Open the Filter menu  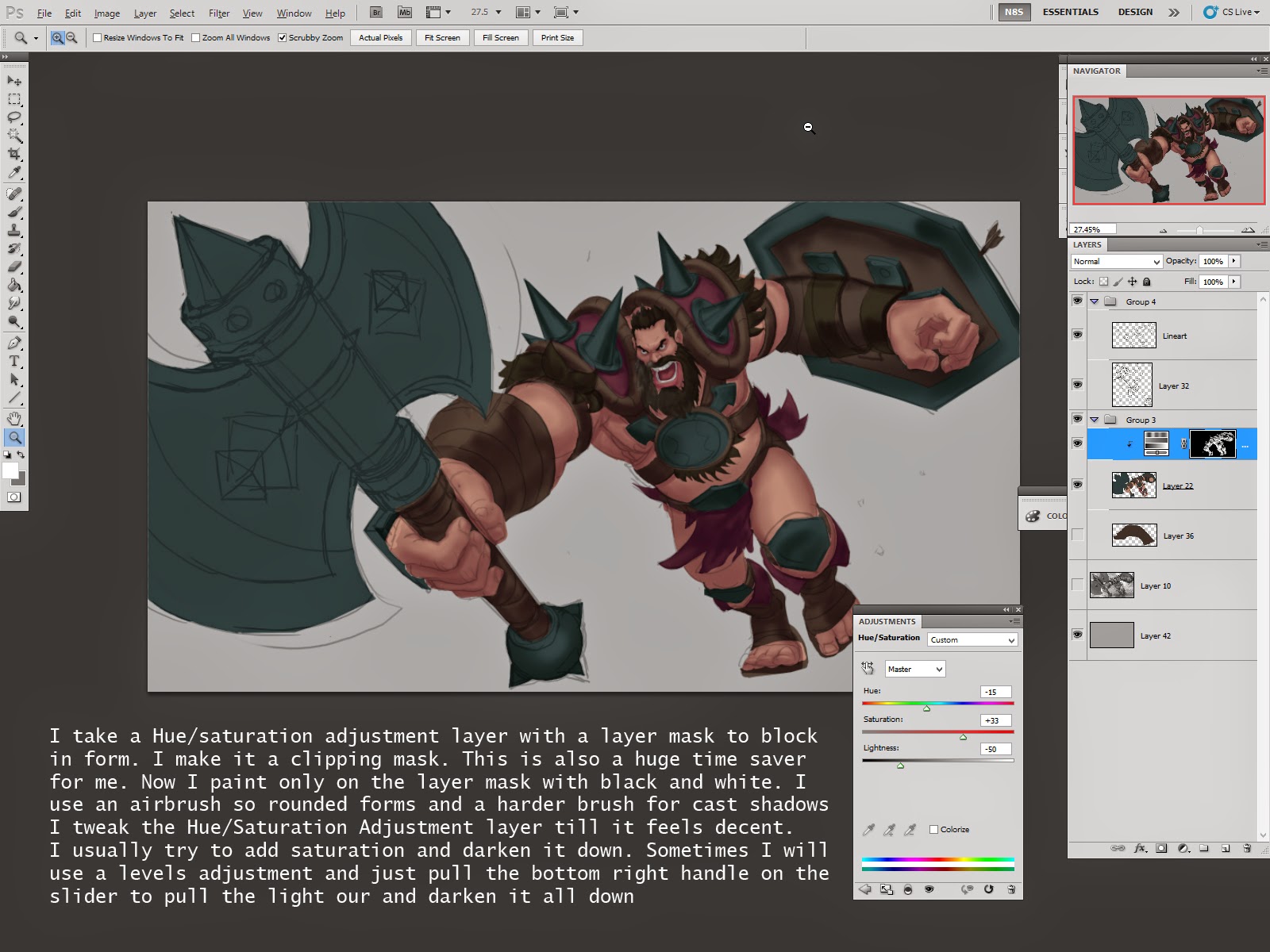[x=219, y=13]
